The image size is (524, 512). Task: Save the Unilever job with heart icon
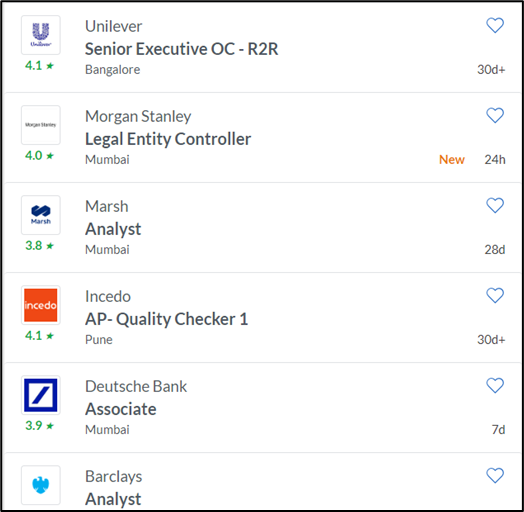tap(495, 25)
